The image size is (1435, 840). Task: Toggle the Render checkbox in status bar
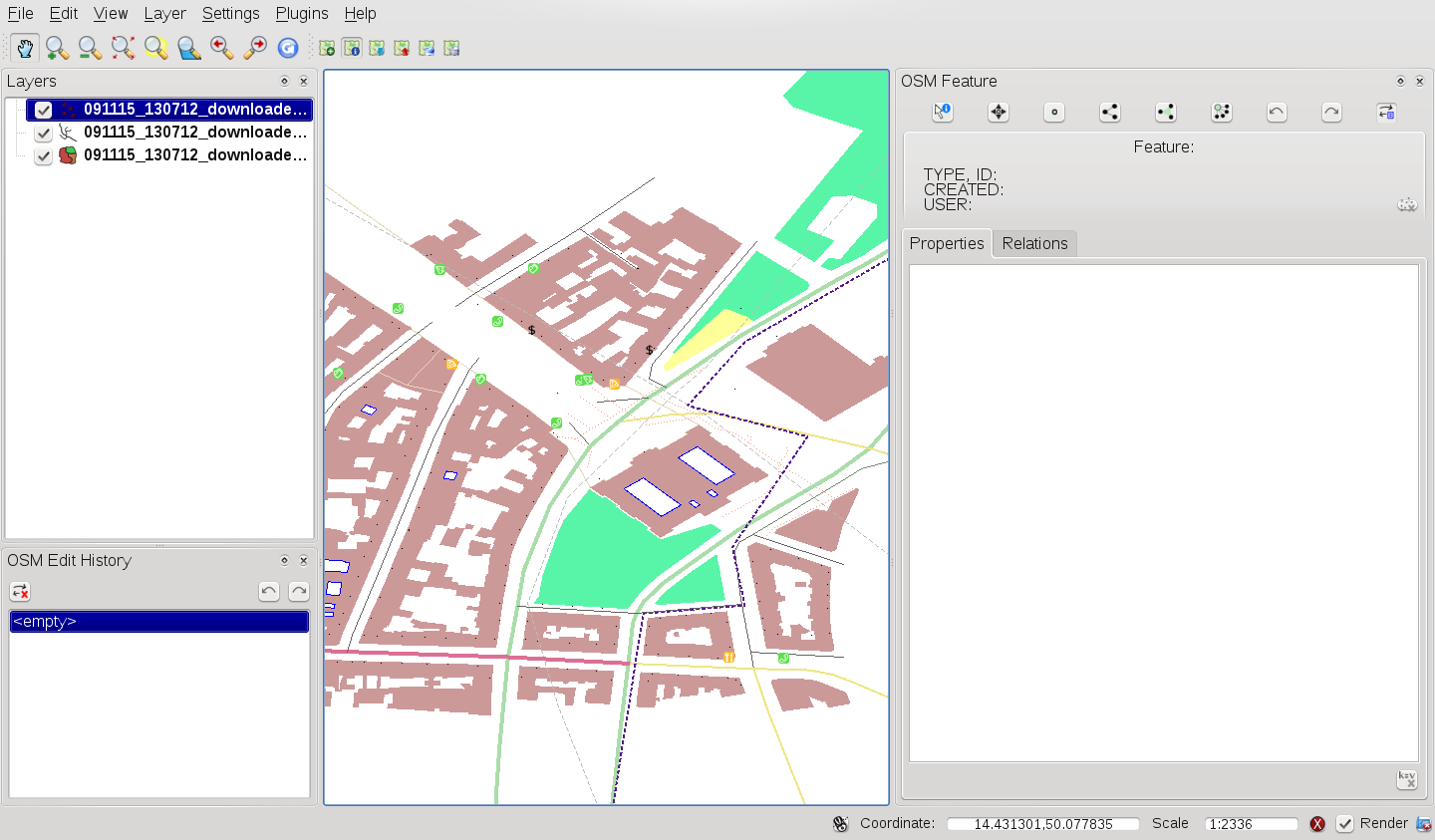click(1345, 824)
